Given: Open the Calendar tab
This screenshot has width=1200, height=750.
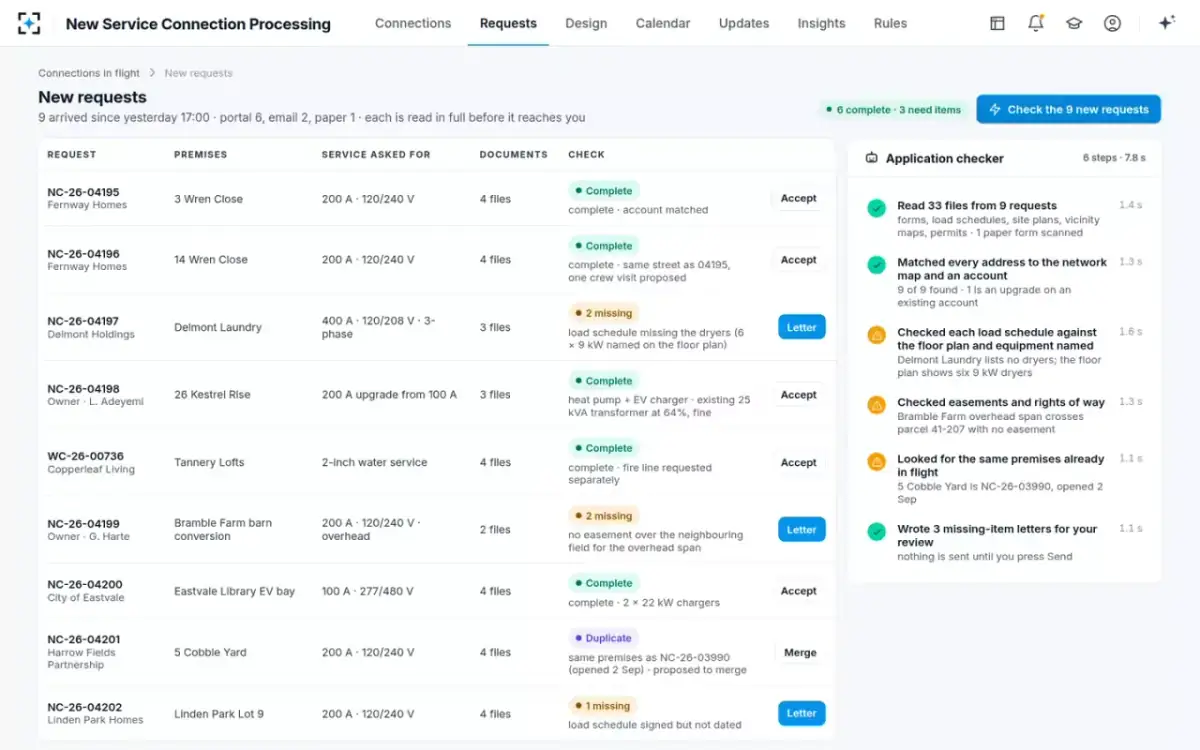Looking at the screenshot, I should (663, 23).
